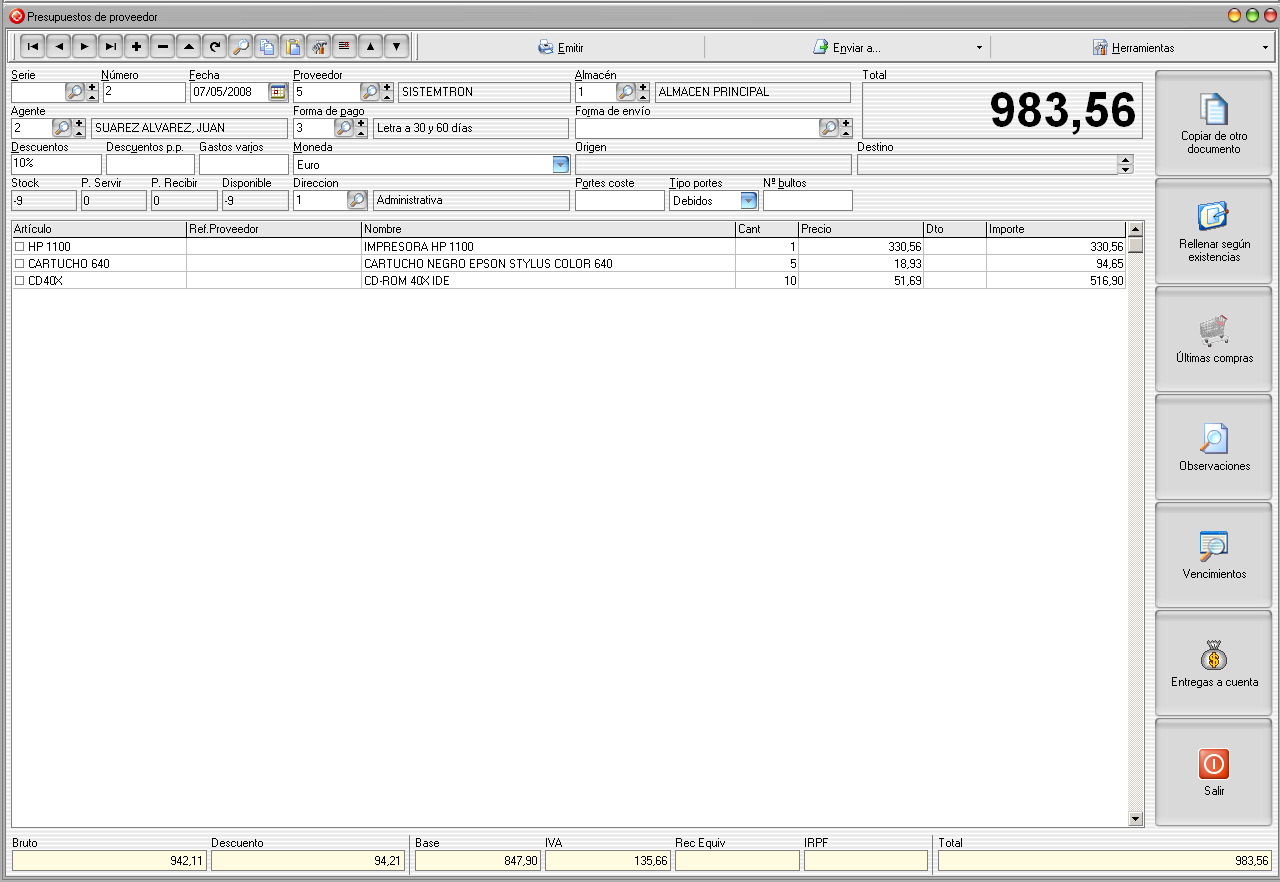Toggle the CARTUCHO 640 row checkbox
Screen dimensions: 1280x882
point(19,264)
